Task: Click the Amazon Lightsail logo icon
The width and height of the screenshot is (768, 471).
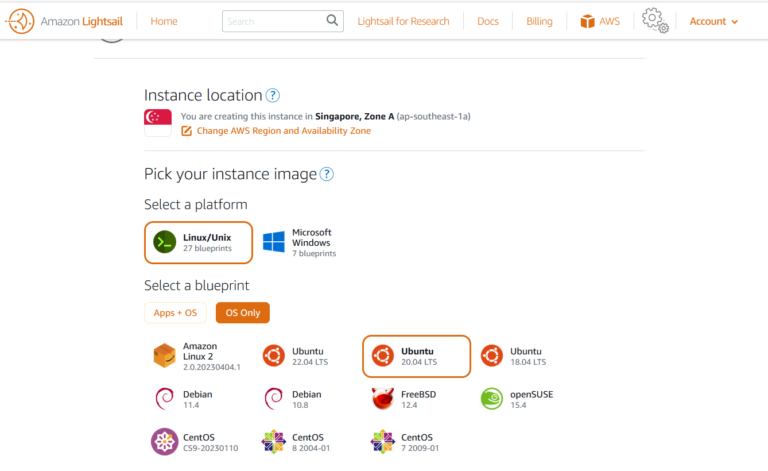Action: click(20, 21)
